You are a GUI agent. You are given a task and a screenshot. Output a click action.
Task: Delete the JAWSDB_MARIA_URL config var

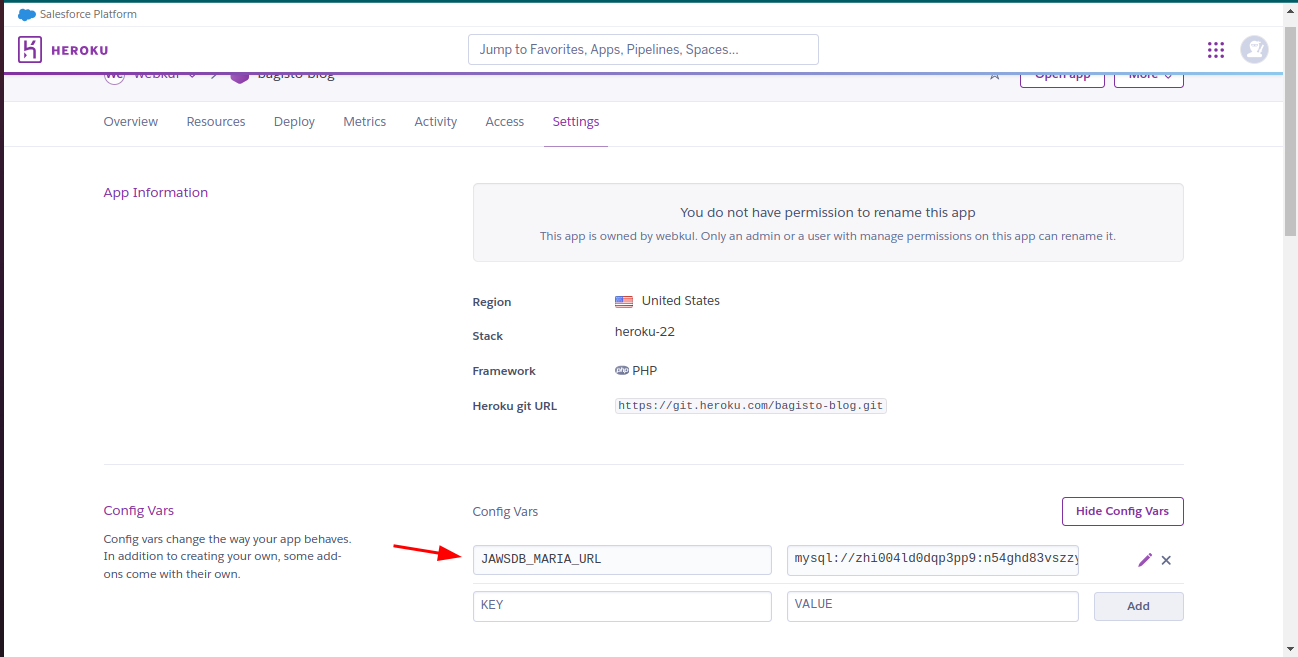1166,560
